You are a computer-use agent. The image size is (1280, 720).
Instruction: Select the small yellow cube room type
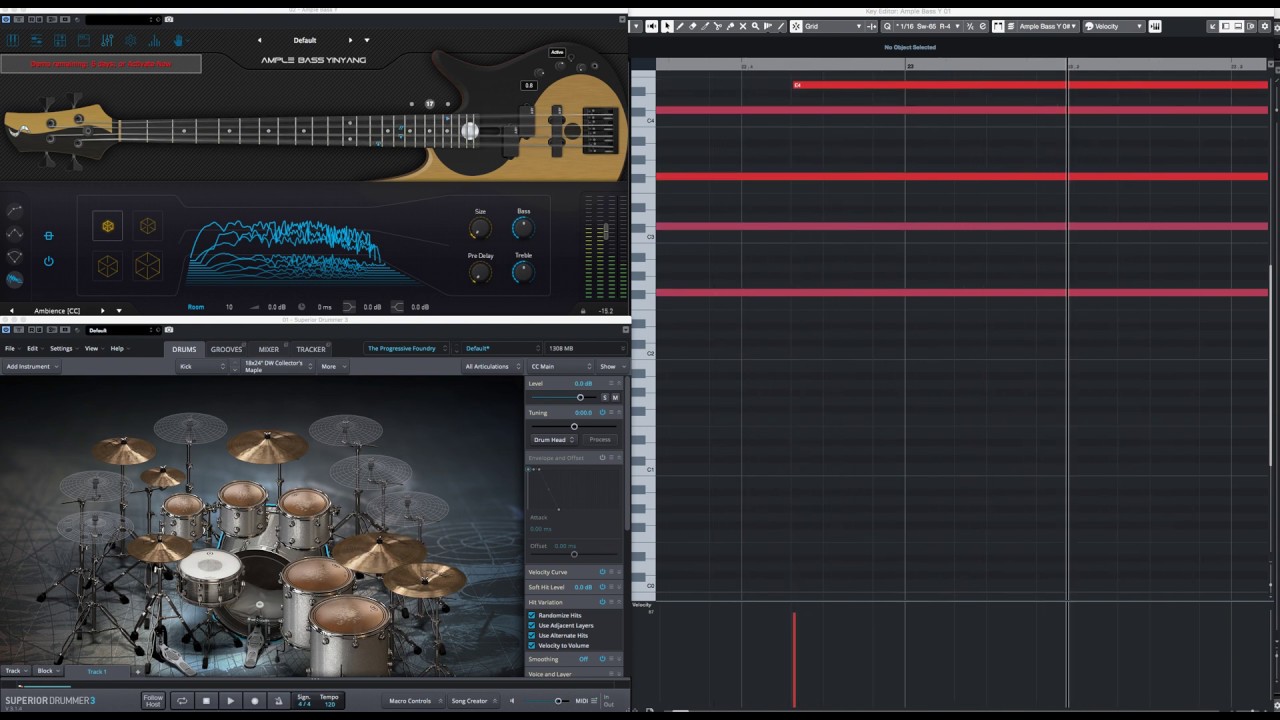[108, 226]
